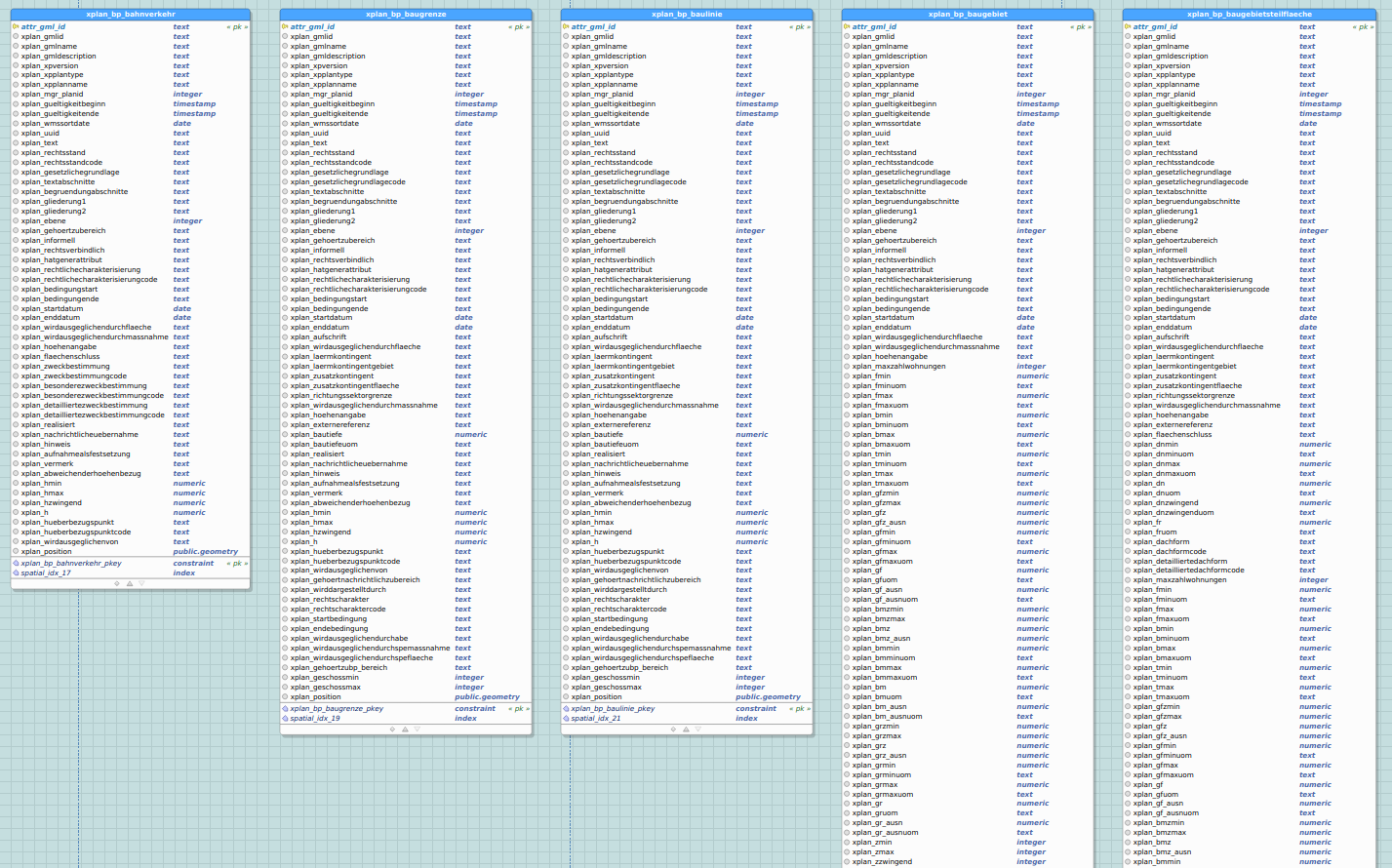Select xplan_bp_baulinie_pkey constraint row
Viewport: 1392px width, 868px height.
(x=687, y=709)
